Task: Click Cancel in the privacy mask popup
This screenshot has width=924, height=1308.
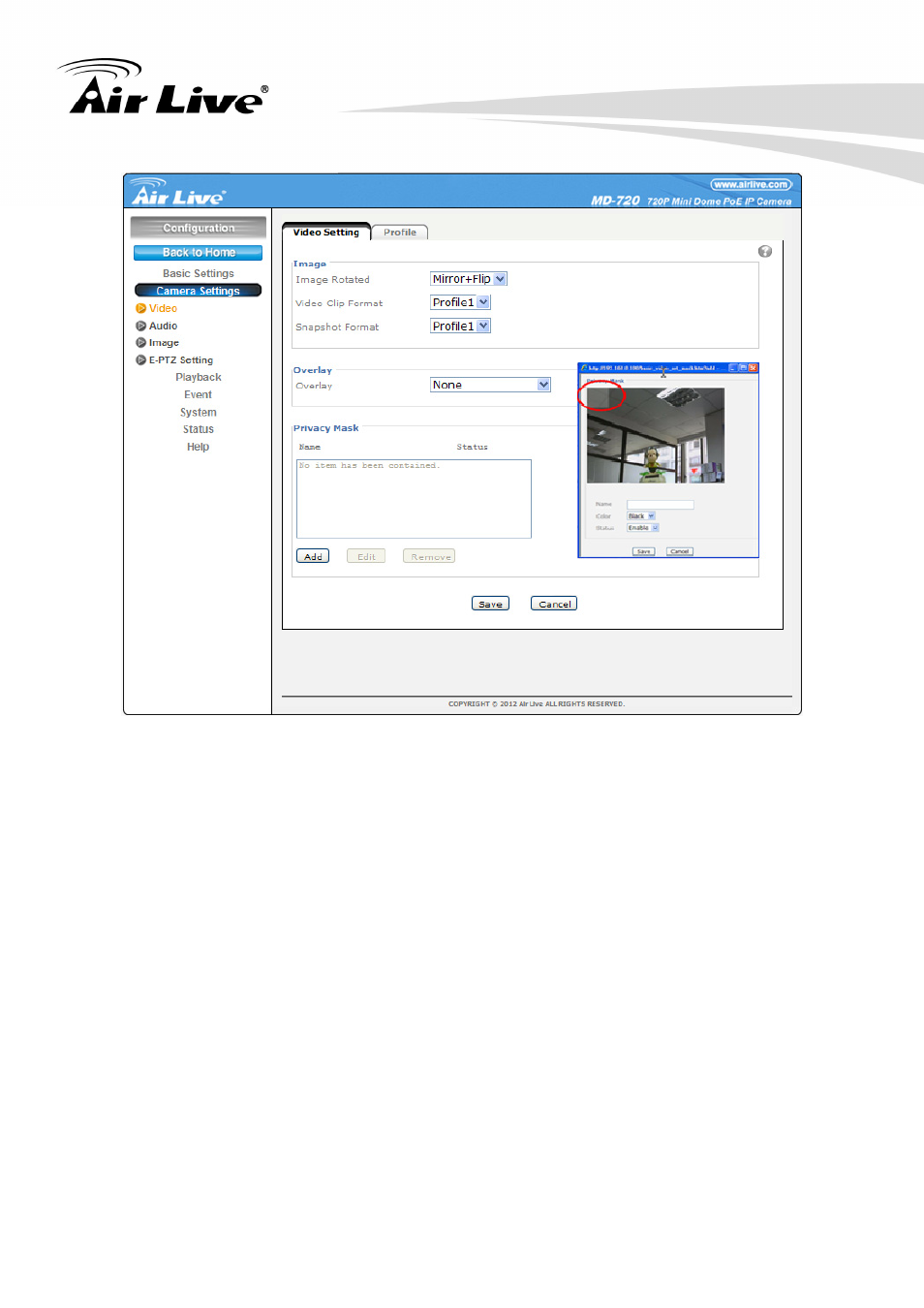Action: [x=680, y=551]
